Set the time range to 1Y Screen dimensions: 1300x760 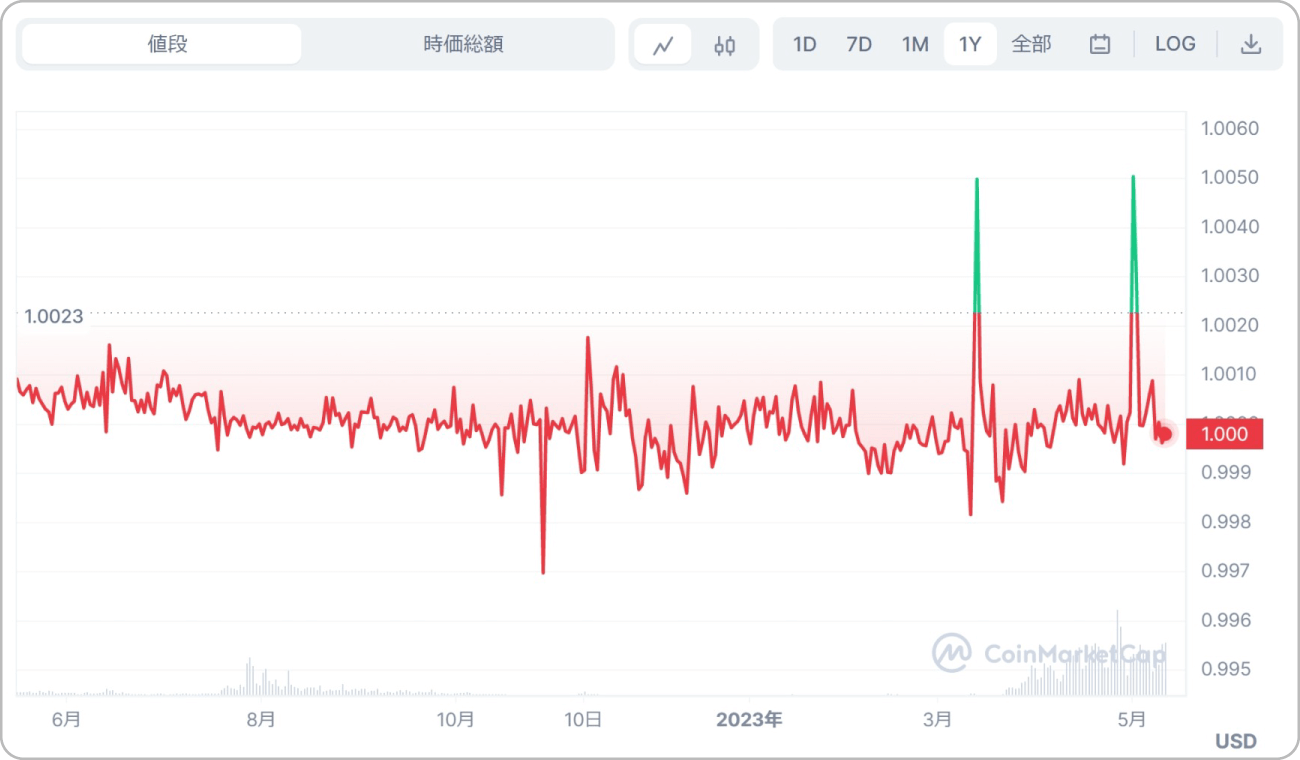(x=970, y=44)
